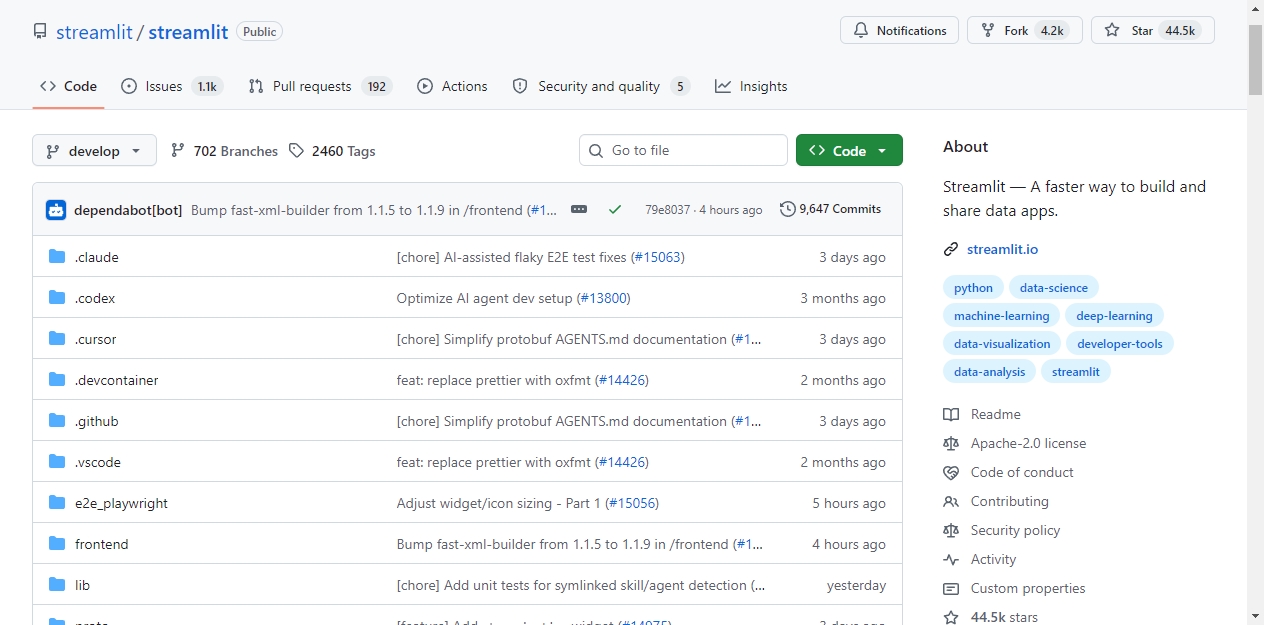Viewport: 1264px width, 625px height.
Task: Open the develop branch dropdown
Action: pos(94,151)
